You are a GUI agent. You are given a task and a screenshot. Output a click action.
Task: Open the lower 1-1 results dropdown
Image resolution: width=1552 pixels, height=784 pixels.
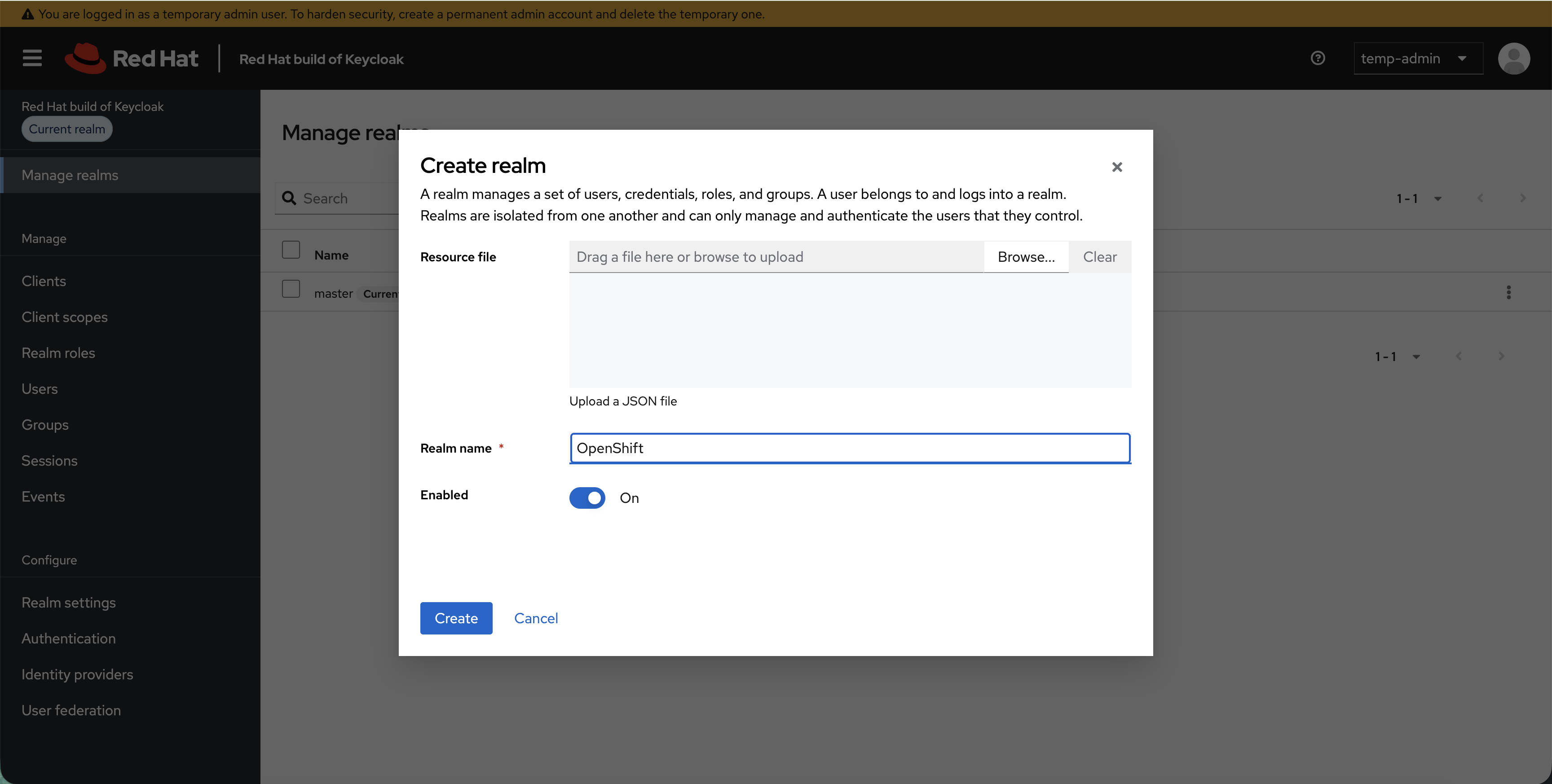click(x=1417, y=356)
